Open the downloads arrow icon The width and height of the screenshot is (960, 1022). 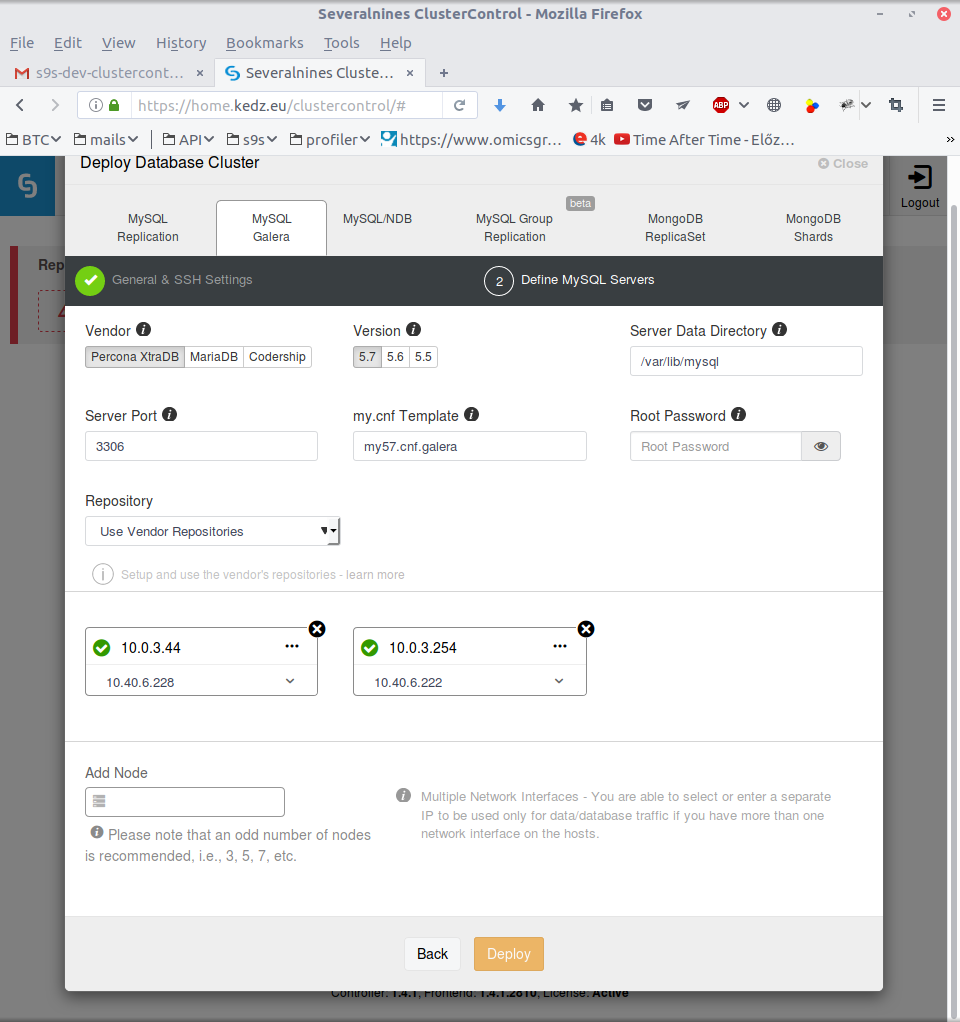click(x=500, y=105)
